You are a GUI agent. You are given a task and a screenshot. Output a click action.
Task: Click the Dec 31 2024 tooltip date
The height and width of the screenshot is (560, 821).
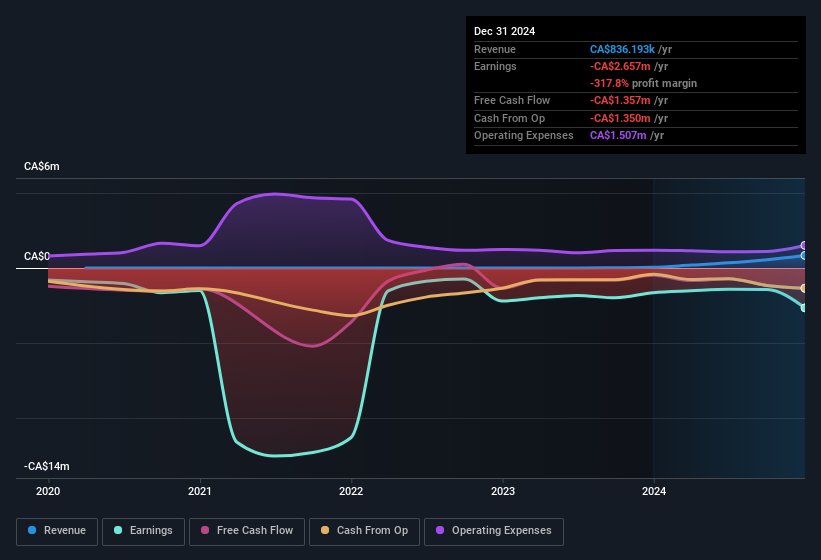[504, 31]
